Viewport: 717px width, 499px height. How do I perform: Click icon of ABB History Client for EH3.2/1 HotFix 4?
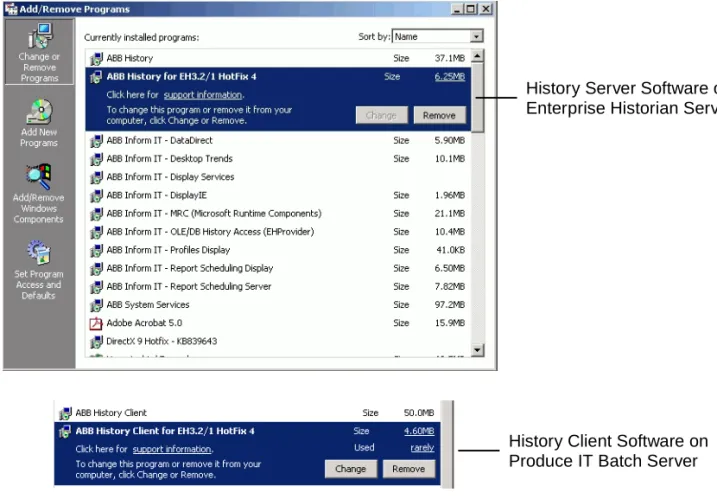pos(65,431)
